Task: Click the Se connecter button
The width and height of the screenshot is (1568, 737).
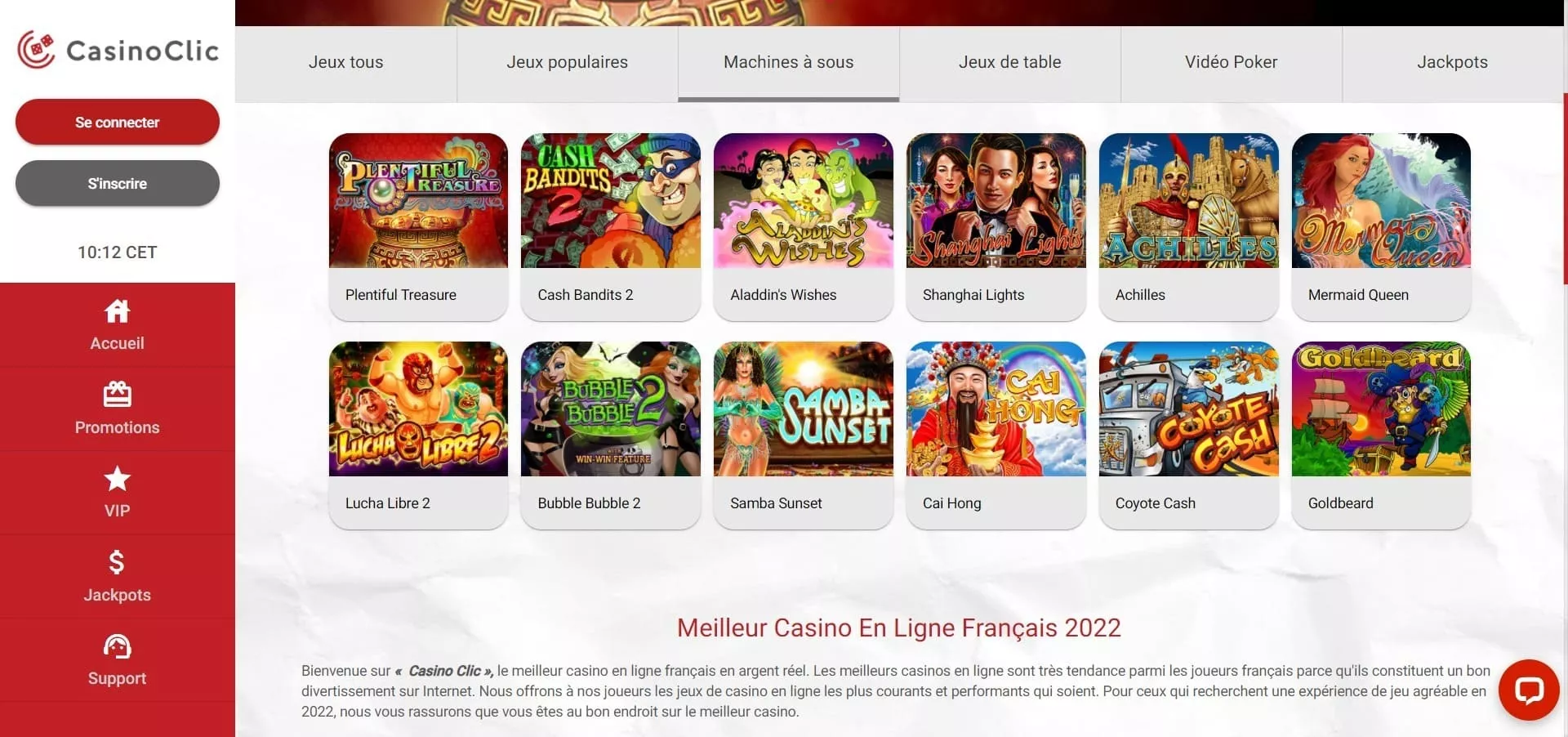Action: tap(118, 123)
